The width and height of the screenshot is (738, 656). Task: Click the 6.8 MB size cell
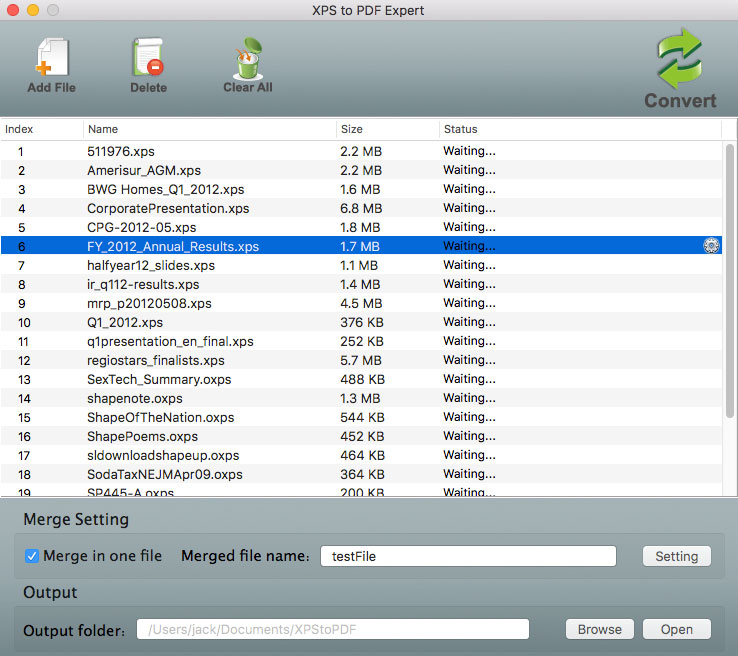(361, 208)
